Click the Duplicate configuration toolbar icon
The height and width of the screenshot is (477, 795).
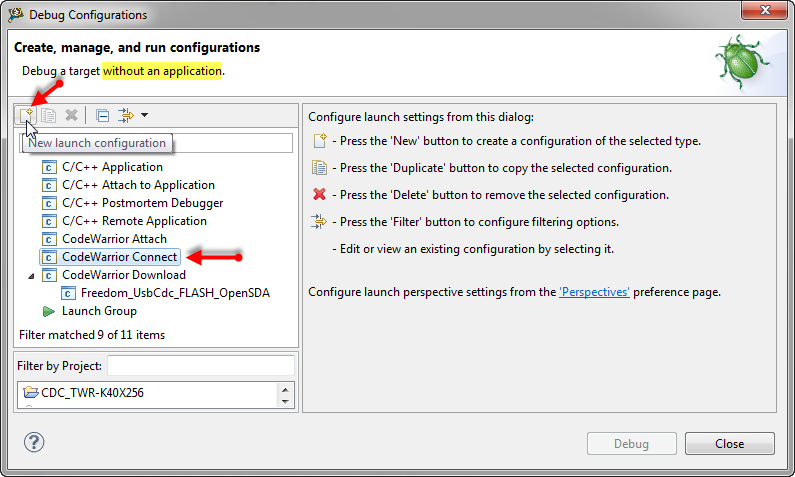[x=48, y=116]
